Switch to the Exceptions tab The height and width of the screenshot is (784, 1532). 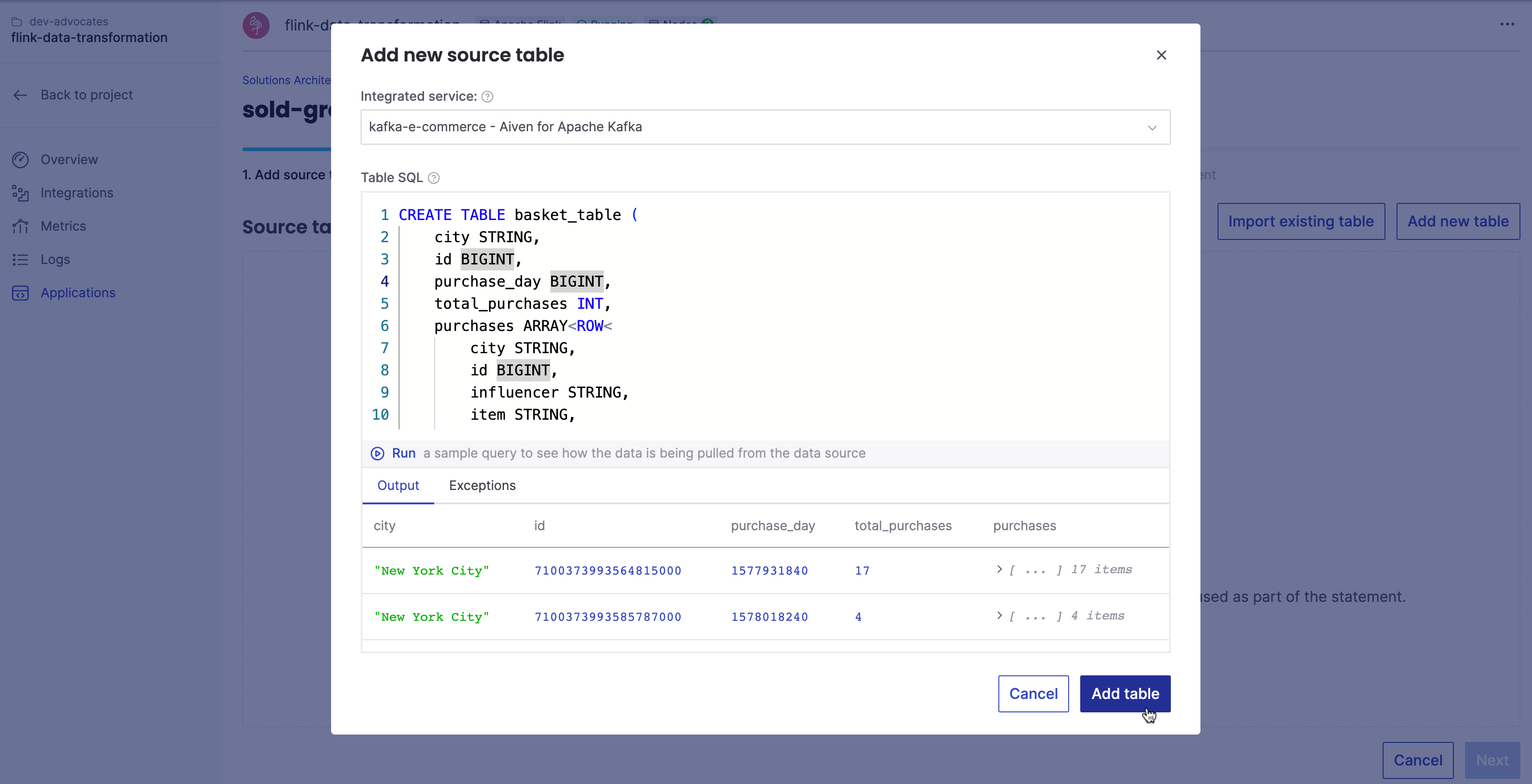coord(482,486)
